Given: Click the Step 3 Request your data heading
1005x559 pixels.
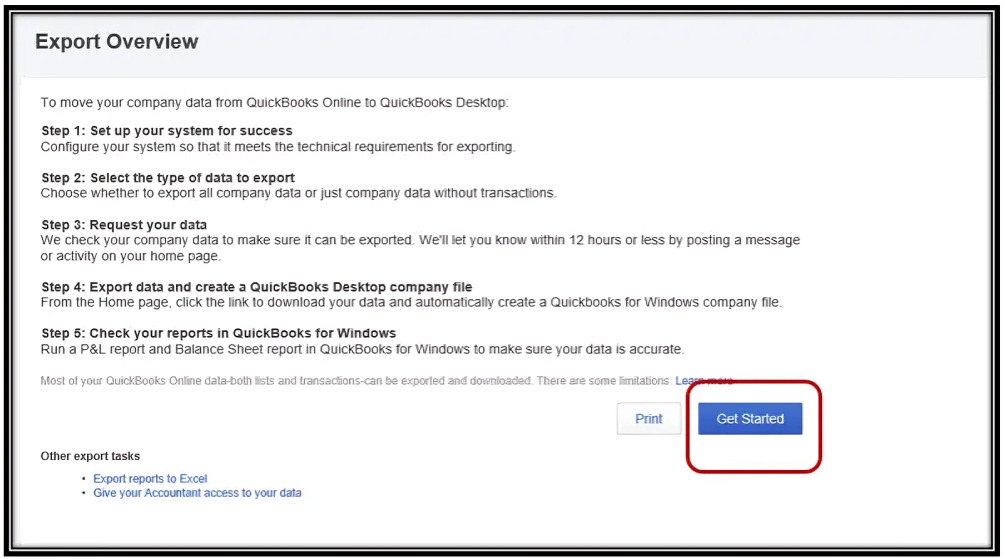Looking at the screenshot, I should click(x=124, y=225).
